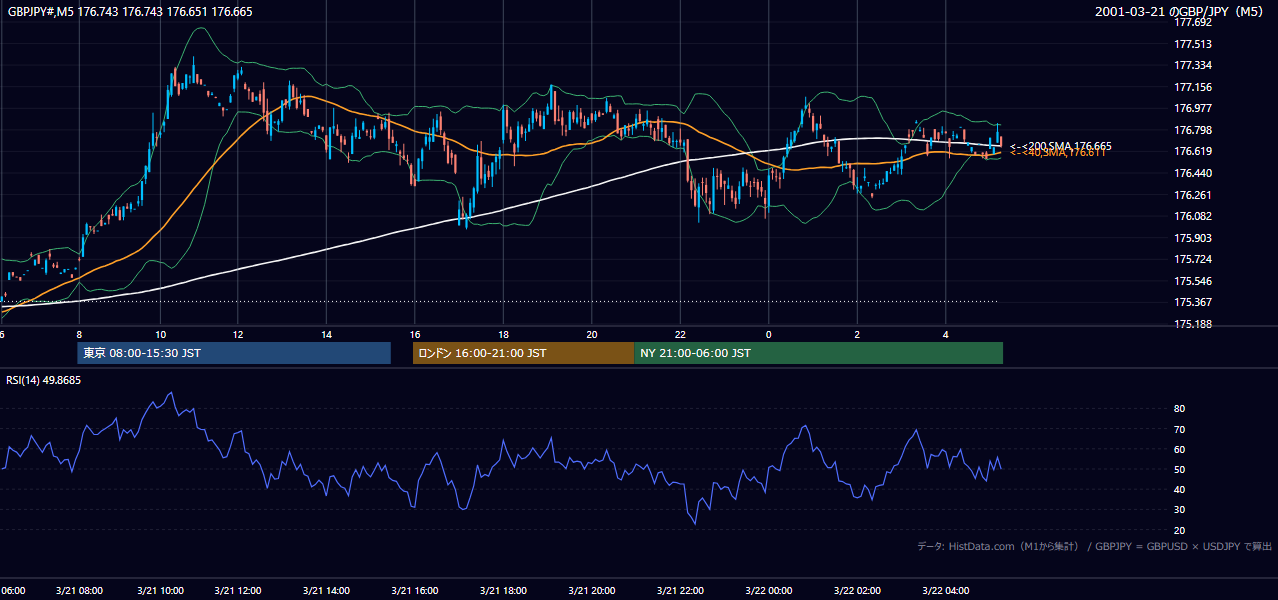Click the 177.692 price axis value
Viewport: 1278px width, 600px height.
tap(1192, 22)
